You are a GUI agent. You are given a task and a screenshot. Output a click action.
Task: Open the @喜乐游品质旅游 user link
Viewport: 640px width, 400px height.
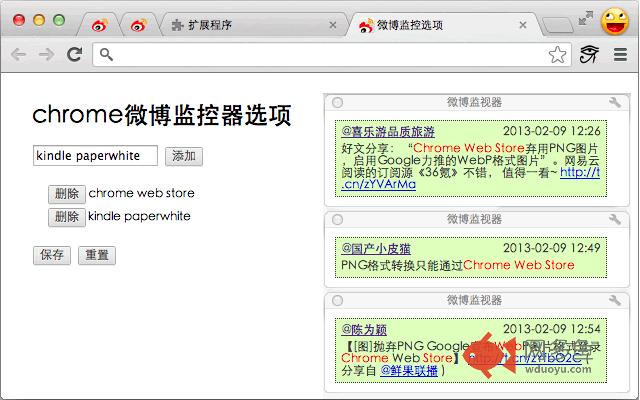(x=388, y=131)
